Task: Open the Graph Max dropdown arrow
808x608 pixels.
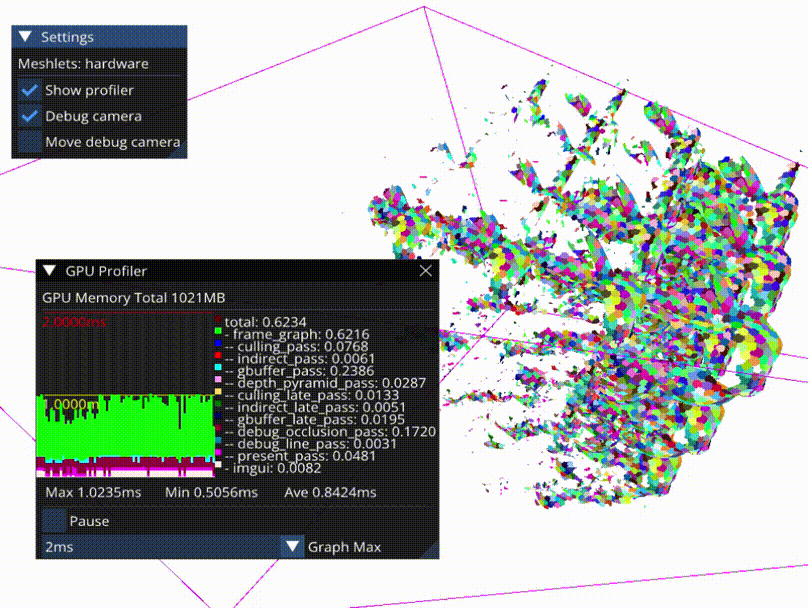Action: (292, 547)
